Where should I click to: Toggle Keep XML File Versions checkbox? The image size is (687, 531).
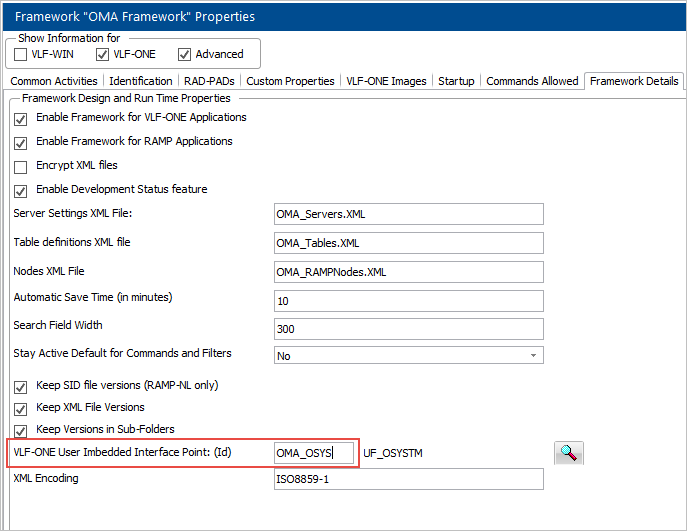[21, 408]
